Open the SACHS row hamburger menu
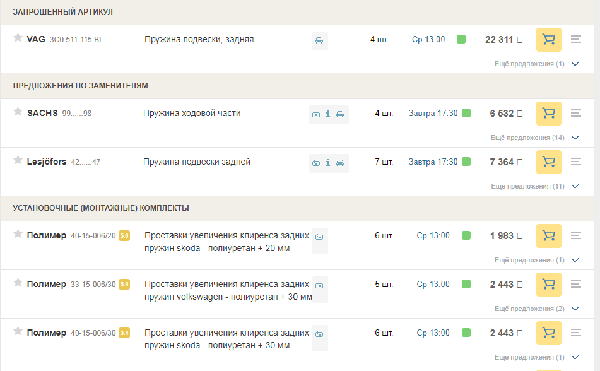This screenshot has width=600, height=371. 576,113
